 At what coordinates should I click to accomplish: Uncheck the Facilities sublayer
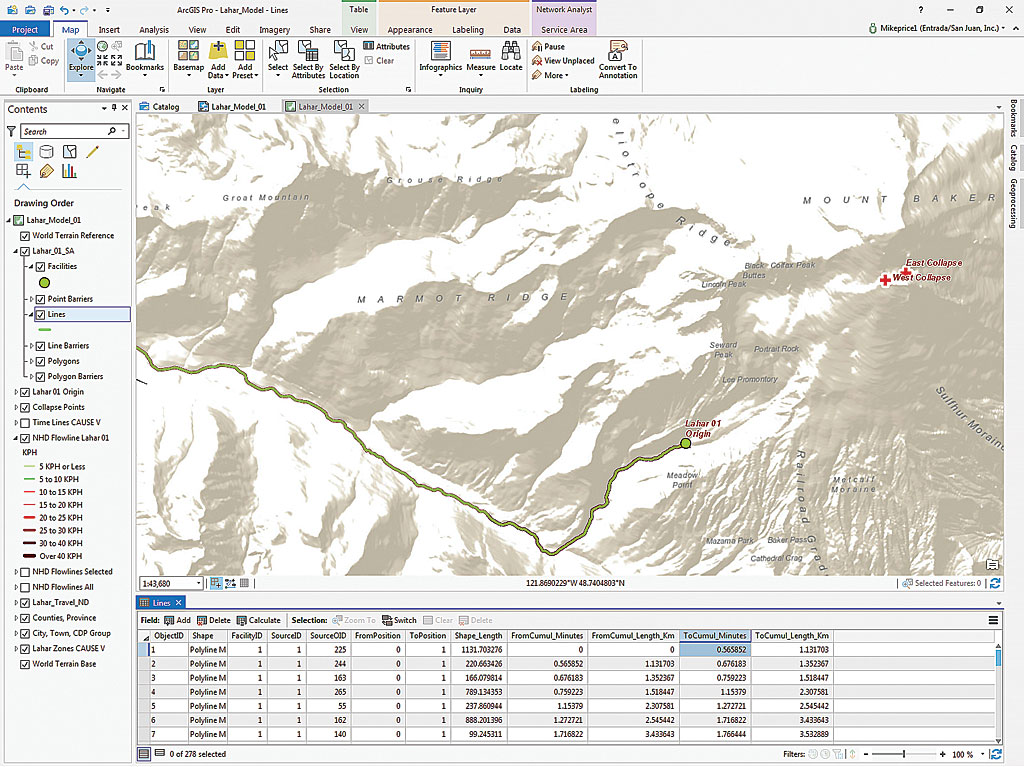40,267
